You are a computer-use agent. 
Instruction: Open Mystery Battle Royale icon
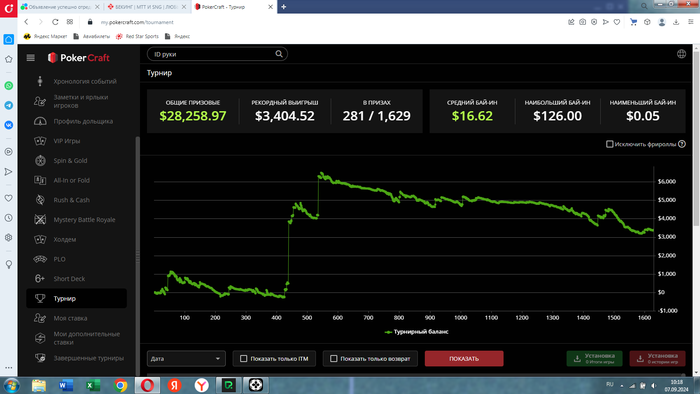click(x=40, y=220)
